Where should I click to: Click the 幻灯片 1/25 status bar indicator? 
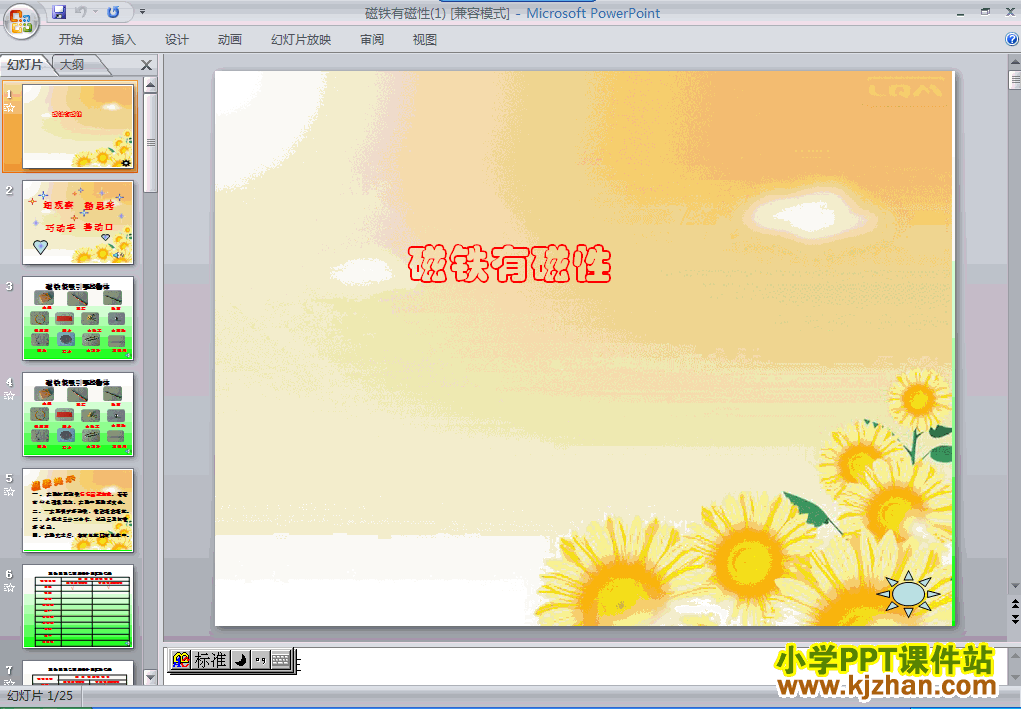coord(40,696)
